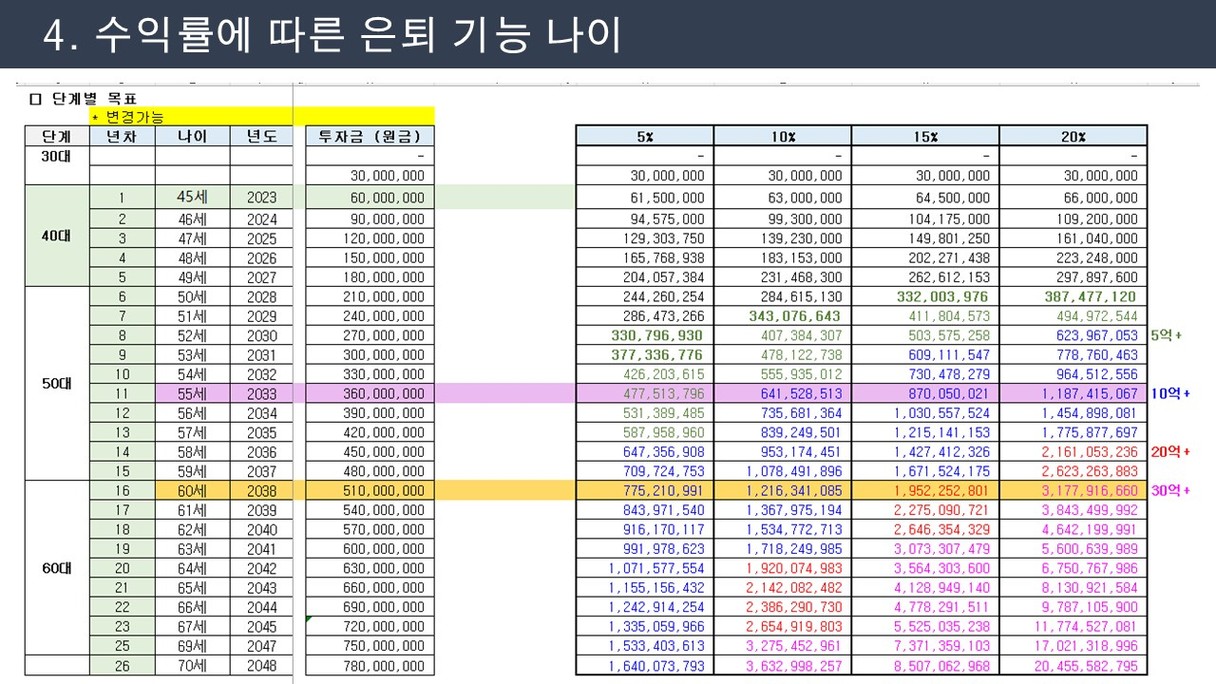
Task: Select the "60세" cell in orange row
Action: 192,491
